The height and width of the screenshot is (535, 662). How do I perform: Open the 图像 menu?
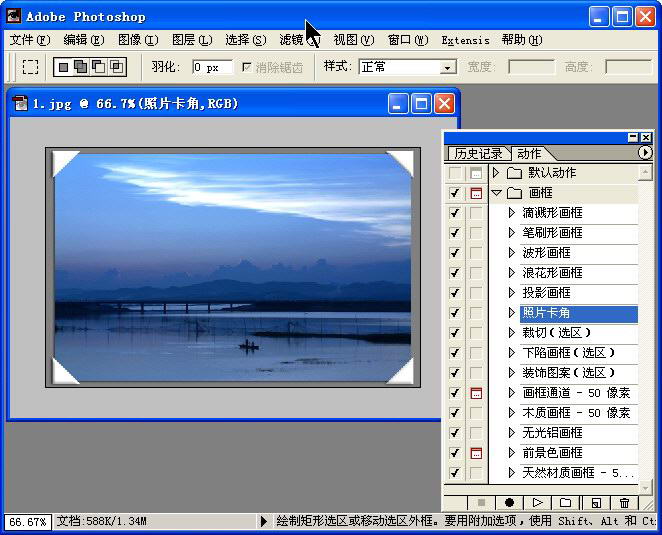coord(137,40)
